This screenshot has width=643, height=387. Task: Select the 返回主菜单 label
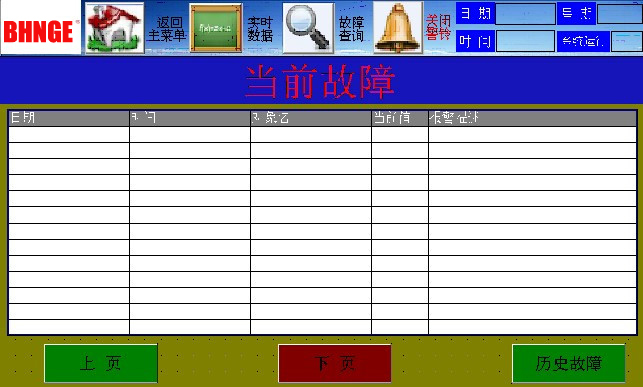(167, 29)
